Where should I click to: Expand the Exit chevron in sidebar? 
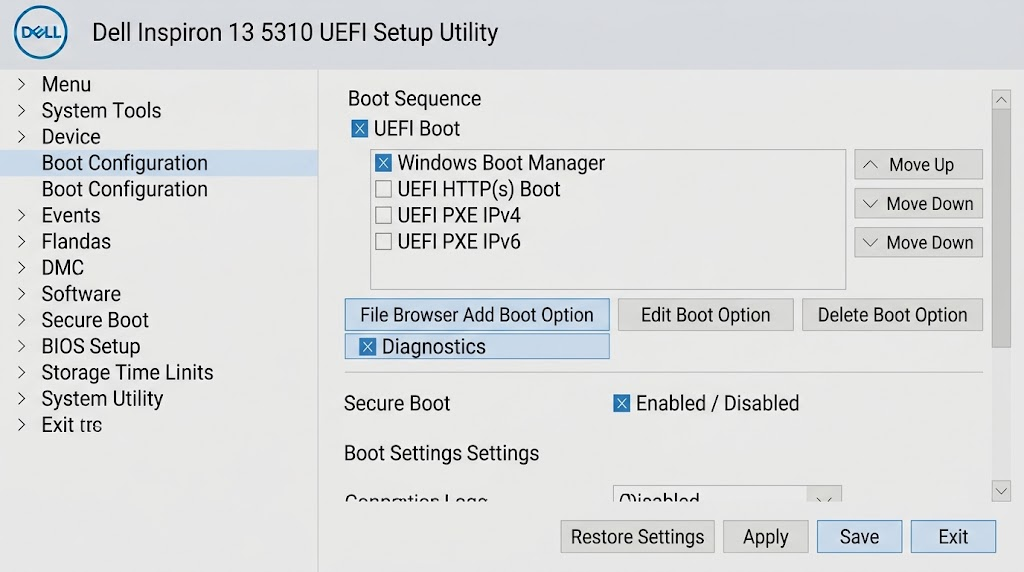tap(22, 424)
